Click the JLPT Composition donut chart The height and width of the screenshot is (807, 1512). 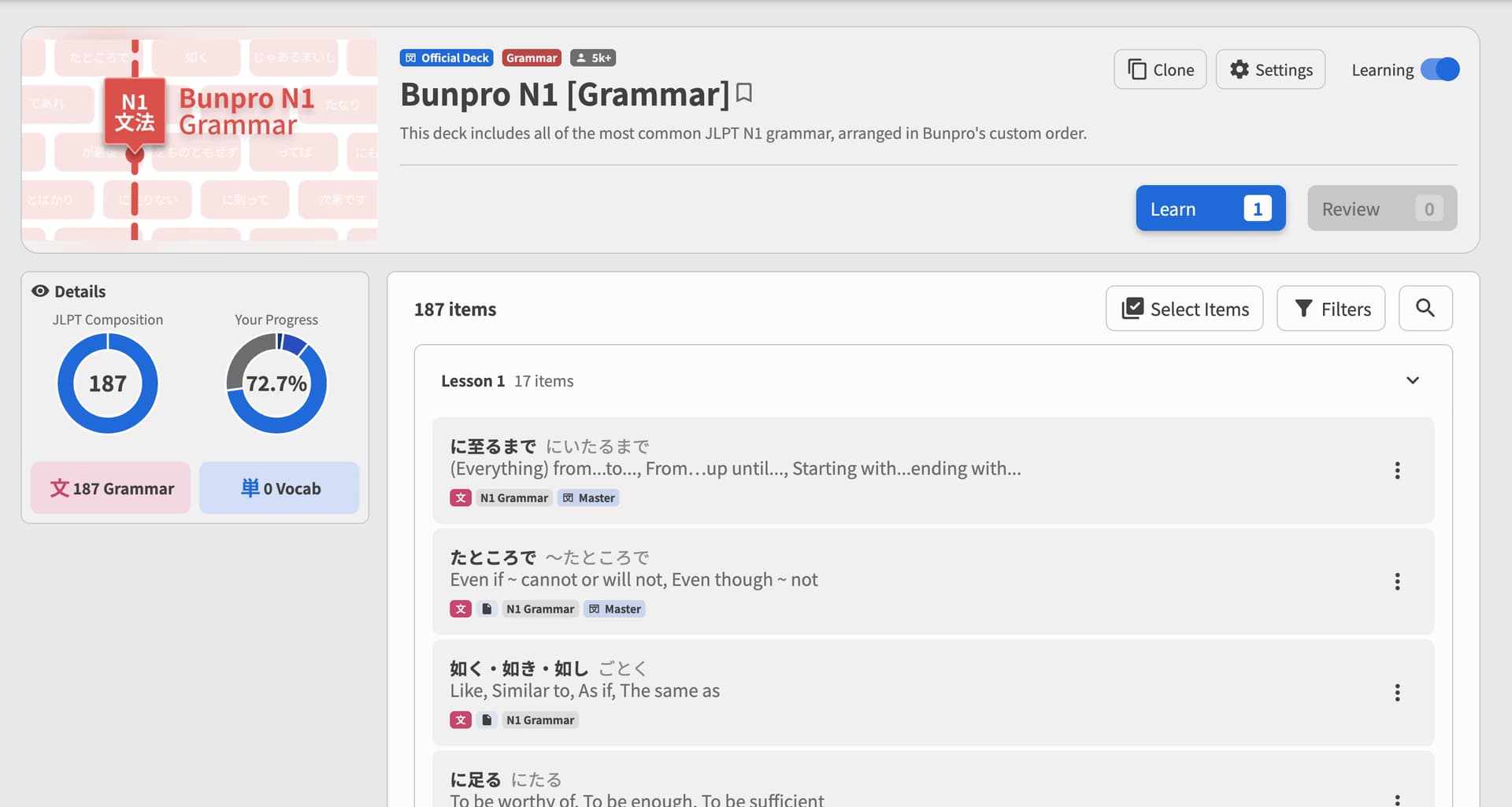[108, 383]
